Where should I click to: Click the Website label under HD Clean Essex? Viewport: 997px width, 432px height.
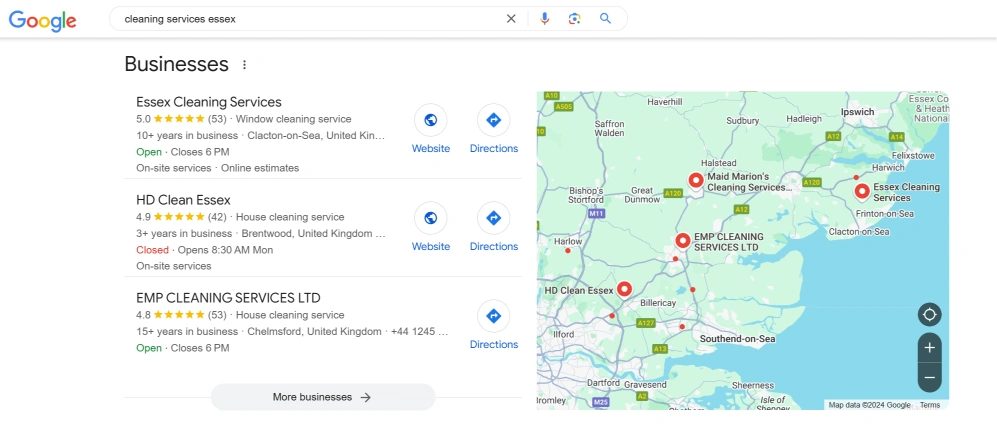(x=430, y=246)
